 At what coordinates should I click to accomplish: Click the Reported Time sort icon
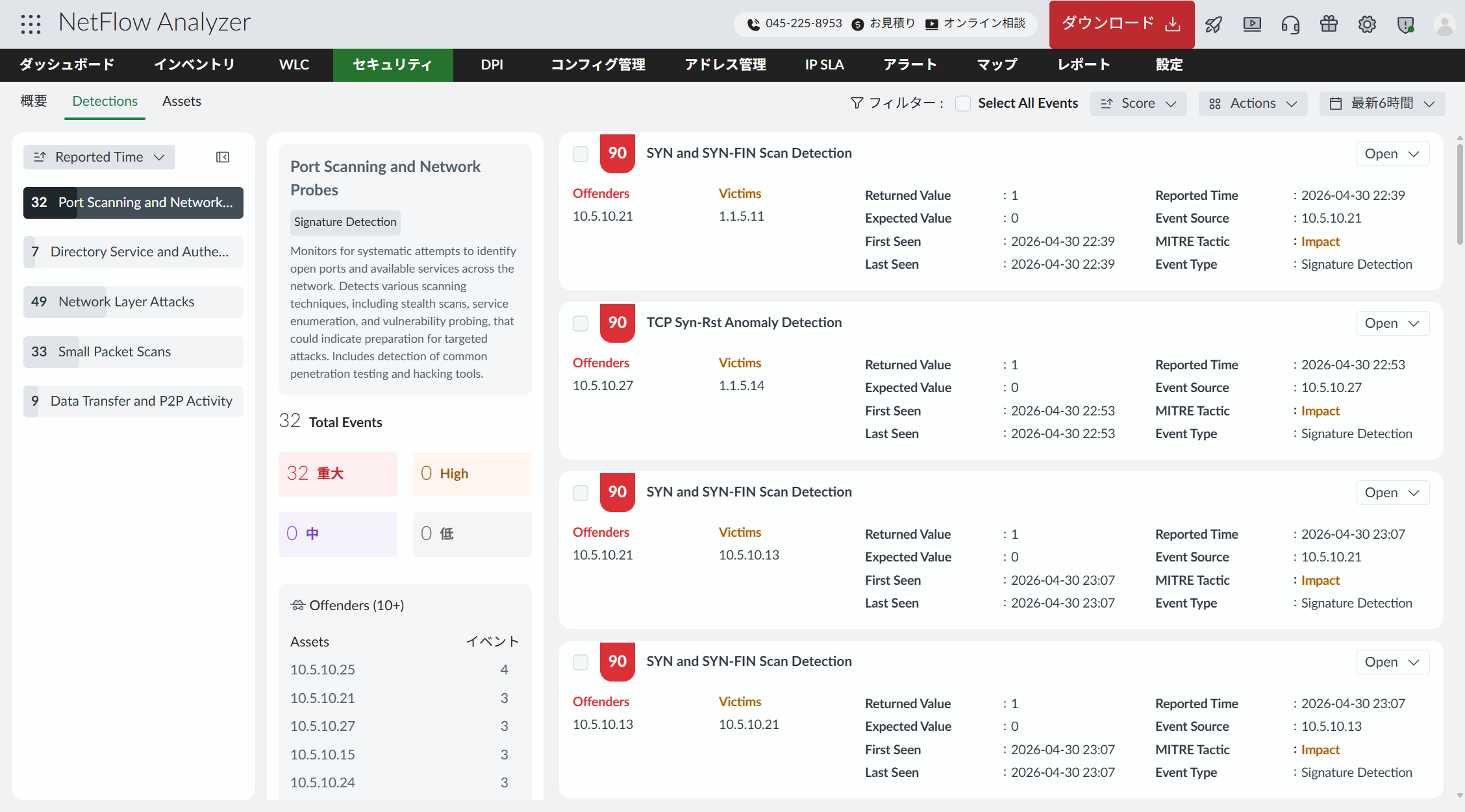40,157
